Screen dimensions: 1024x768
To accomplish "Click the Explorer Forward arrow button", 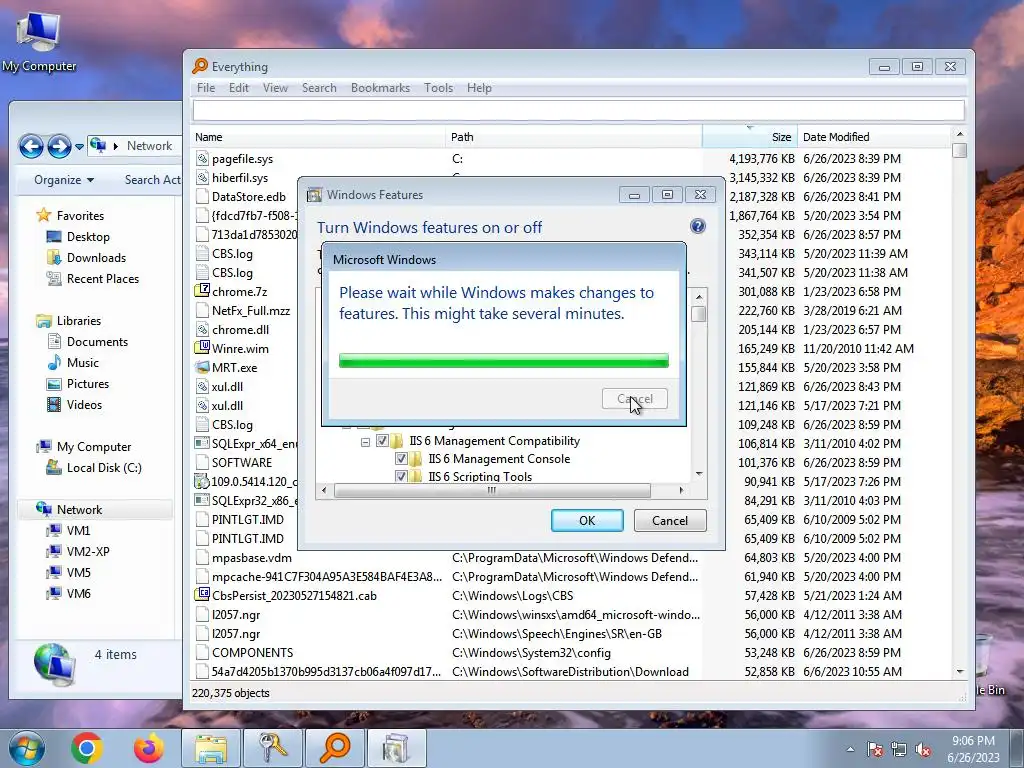I will pos(59,146).
